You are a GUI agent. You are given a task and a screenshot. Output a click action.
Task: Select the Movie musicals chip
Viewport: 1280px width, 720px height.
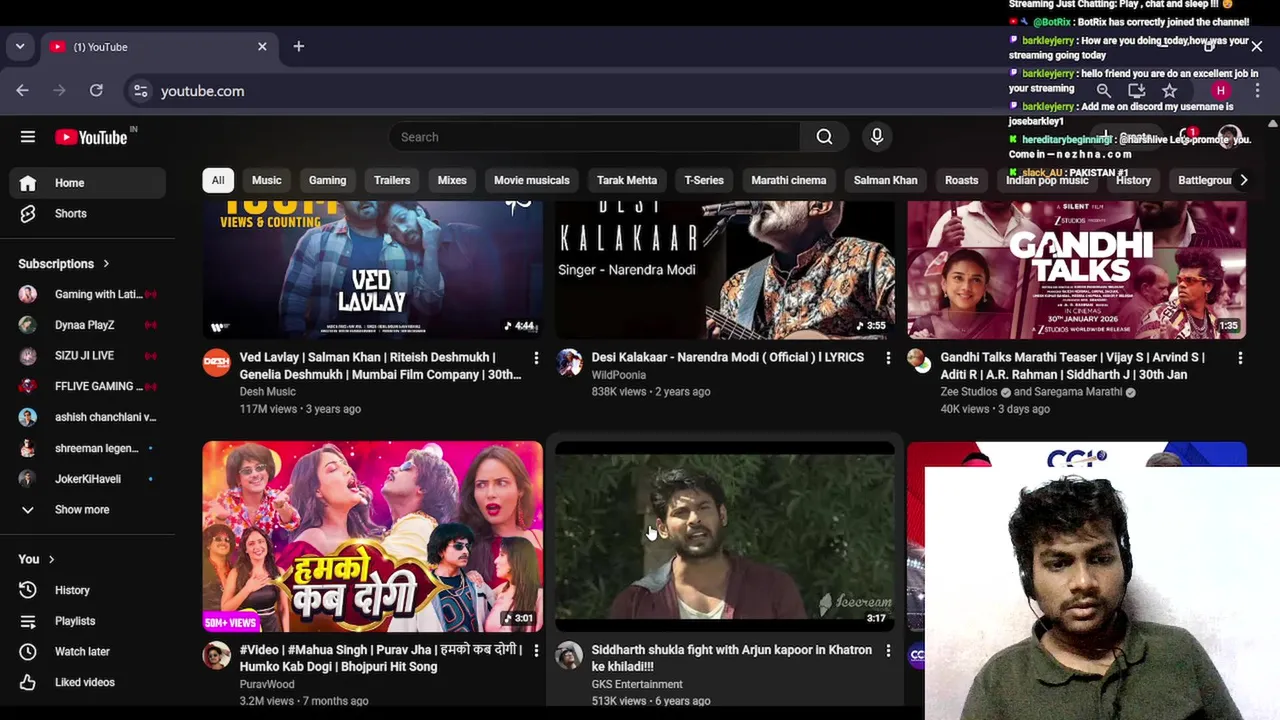531,180
